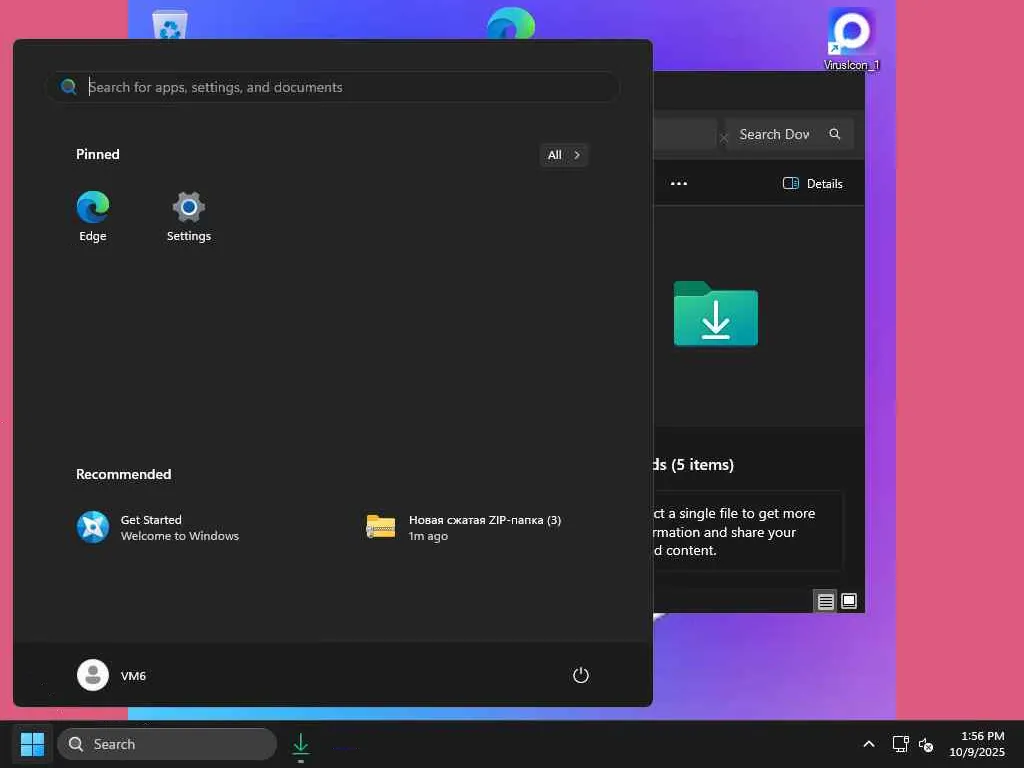Click the search icon in the Start menu box
Screen dimensions: 1024x768
click(69, 86)
